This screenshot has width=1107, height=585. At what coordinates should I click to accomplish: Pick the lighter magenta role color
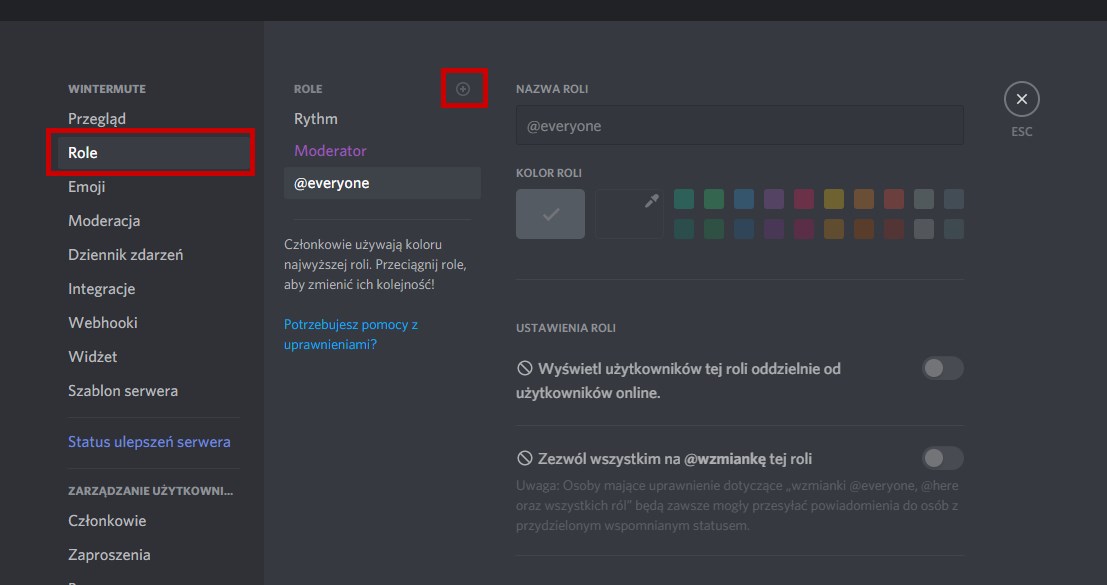[x=803, y=199]
